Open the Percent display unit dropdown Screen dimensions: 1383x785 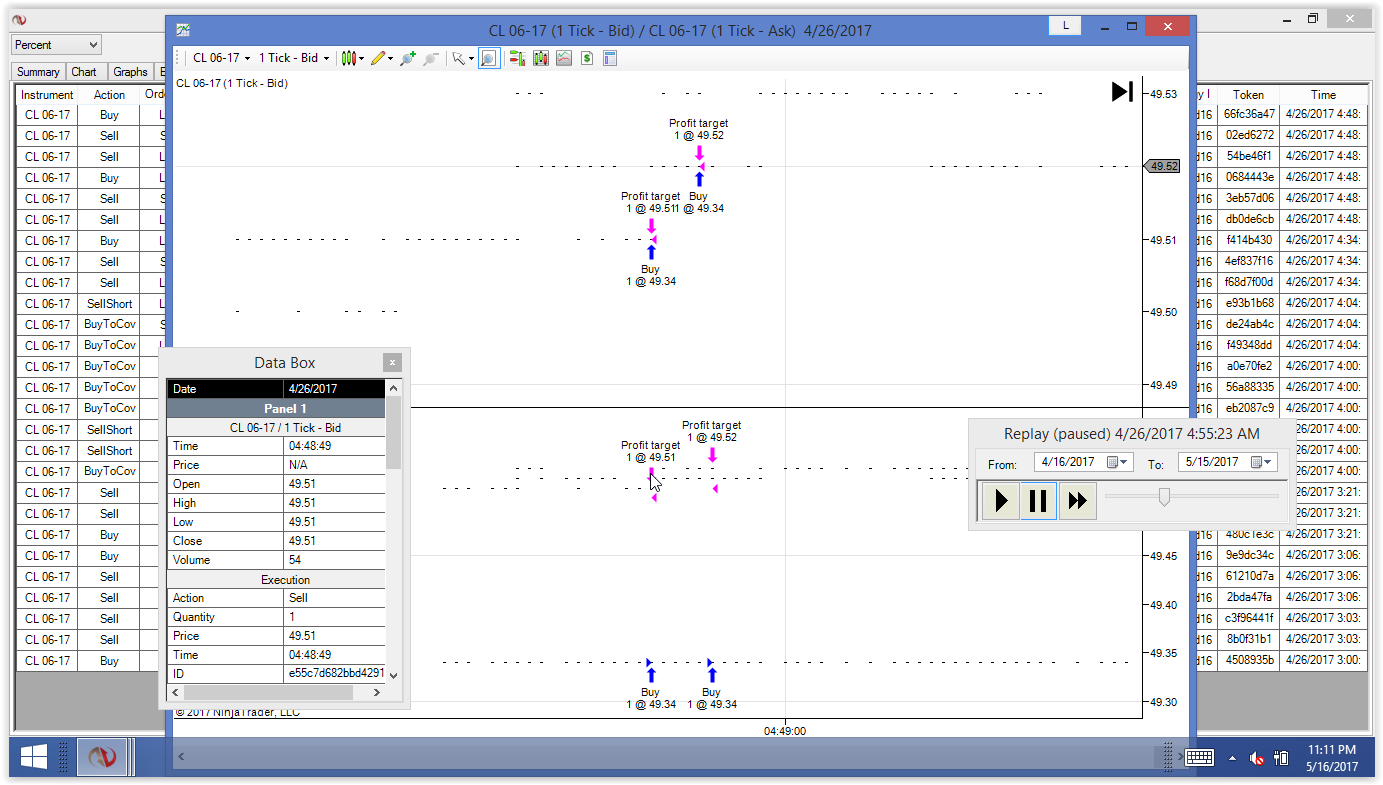point(56,45)
